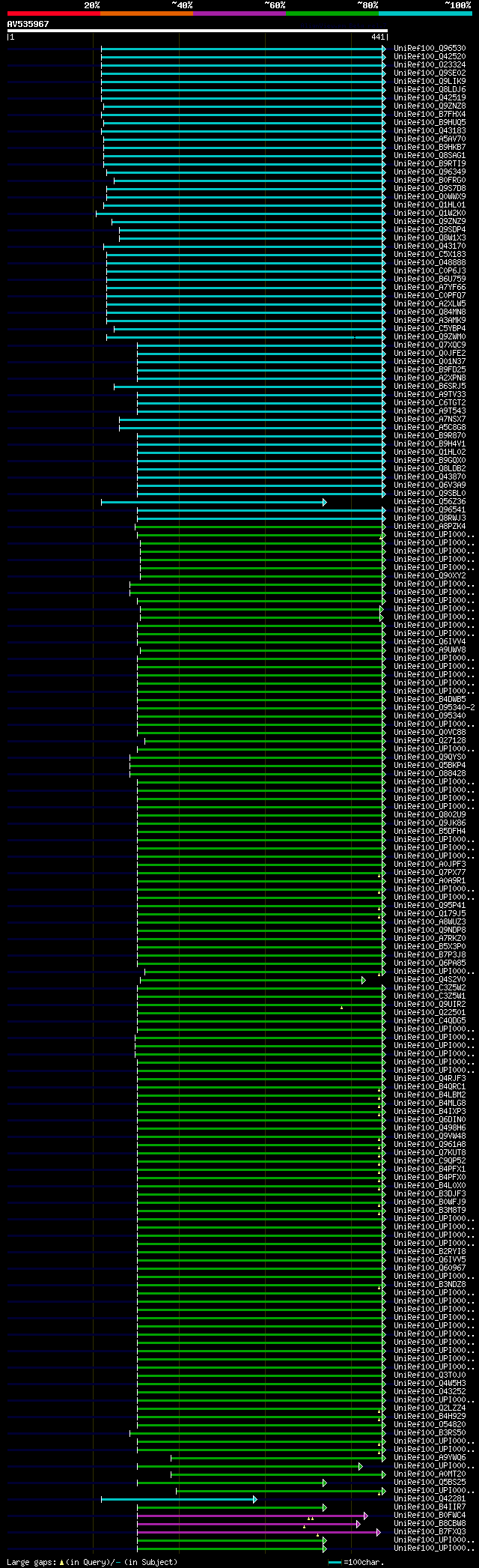
Task: Click the red 20% legend color segment
Action: (x=54, y=13)
